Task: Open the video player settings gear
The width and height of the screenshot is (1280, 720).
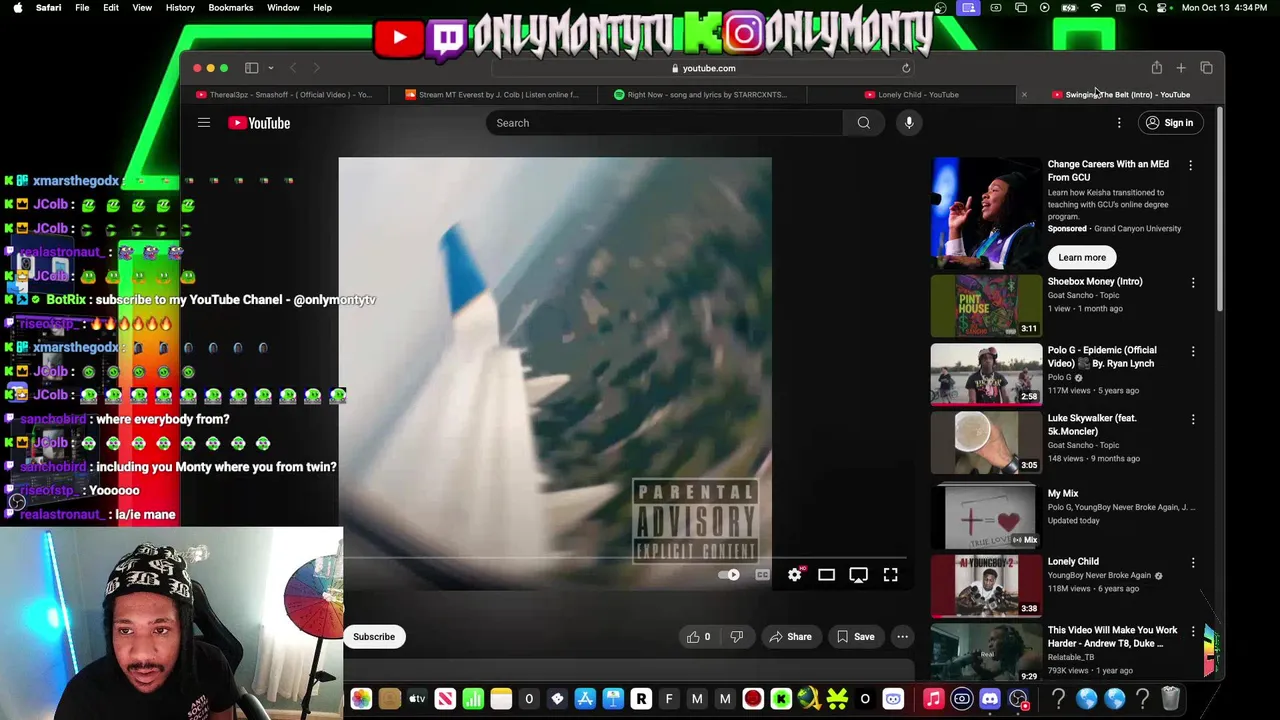Action: click(x=794, y=575)
